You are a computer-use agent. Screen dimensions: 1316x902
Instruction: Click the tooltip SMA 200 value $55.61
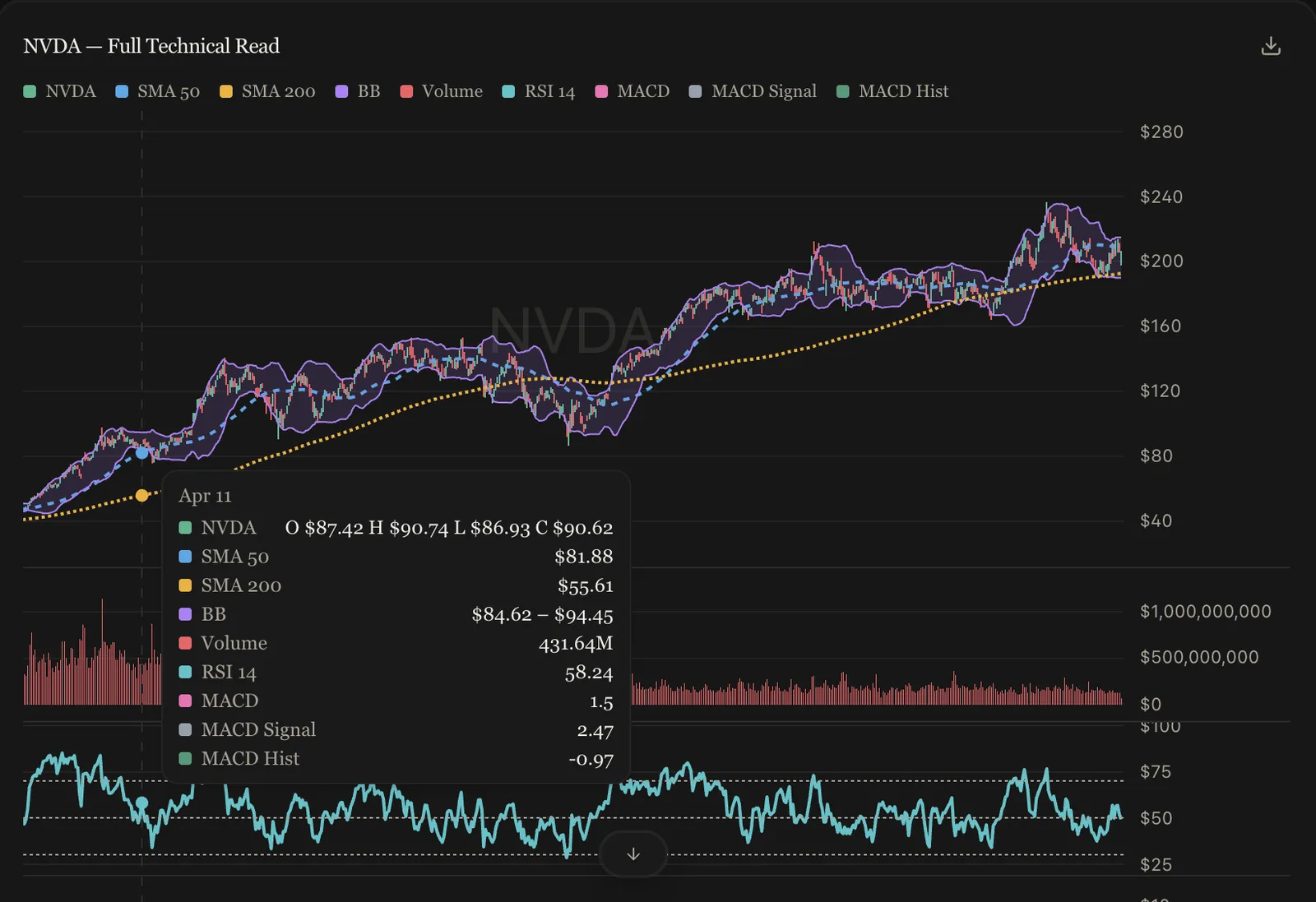pos(586,585)
